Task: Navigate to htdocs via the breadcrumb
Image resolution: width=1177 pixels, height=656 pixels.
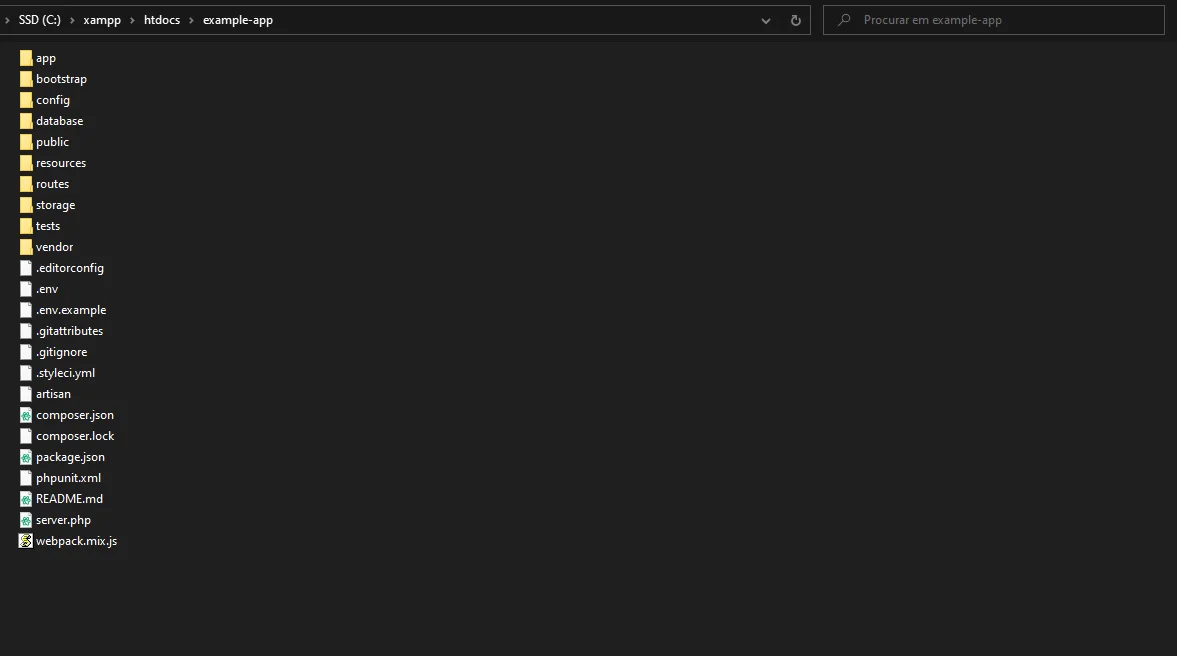Action: (x=161, y=19)
